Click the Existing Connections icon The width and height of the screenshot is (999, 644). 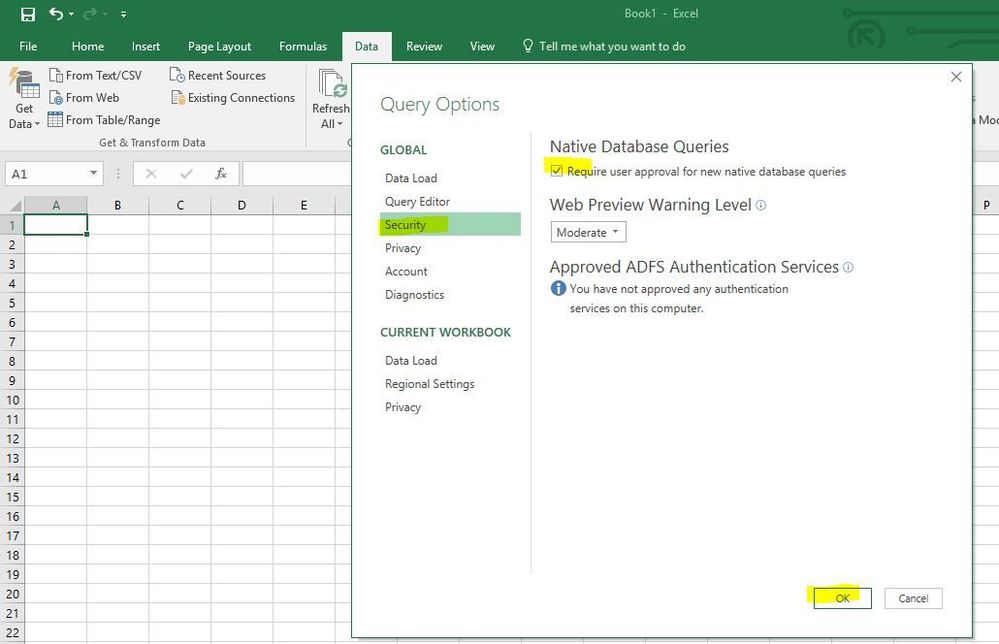tap(177, 98)
